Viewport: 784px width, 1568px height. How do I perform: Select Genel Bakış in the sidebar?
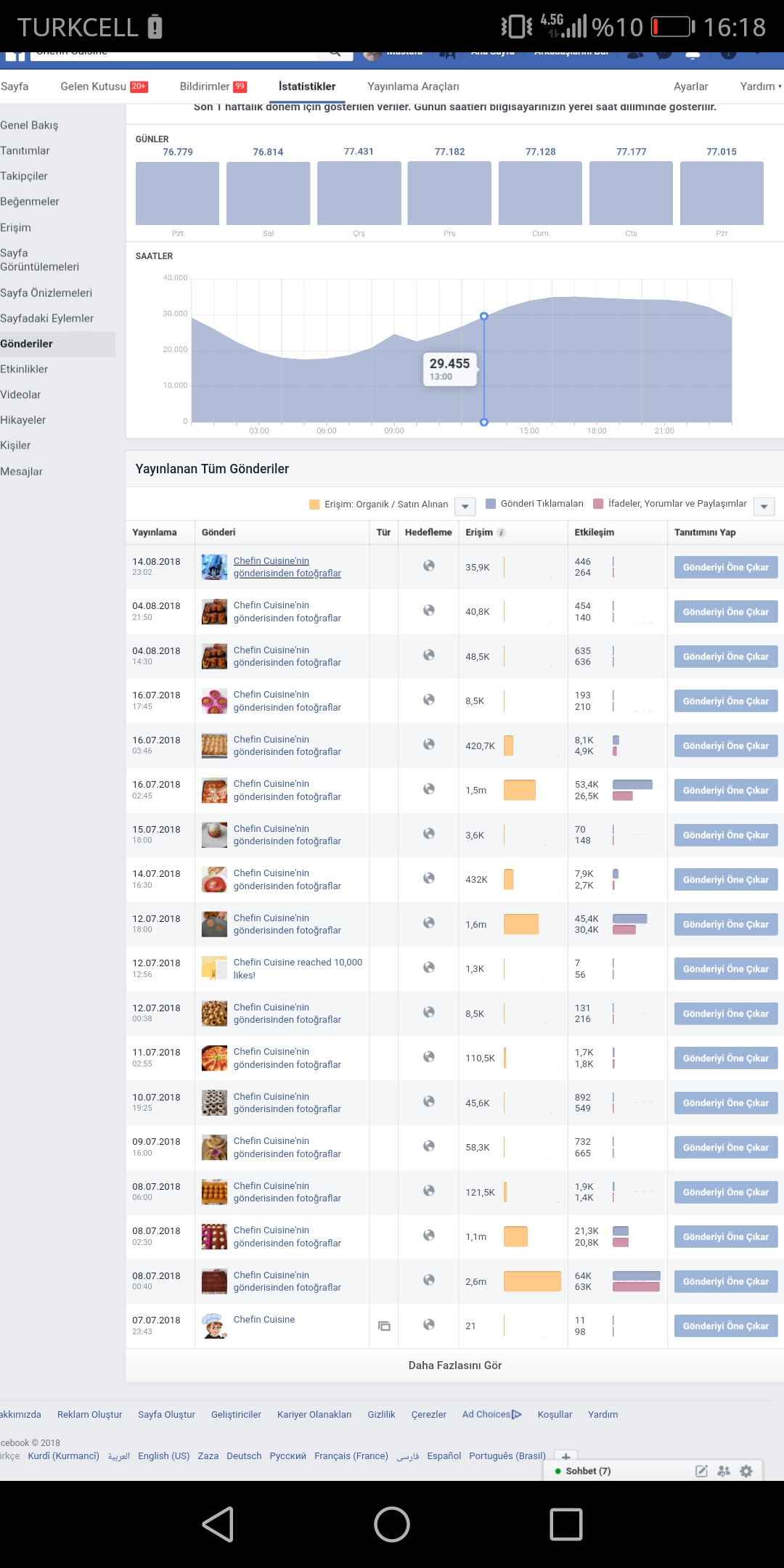point(29,125)
